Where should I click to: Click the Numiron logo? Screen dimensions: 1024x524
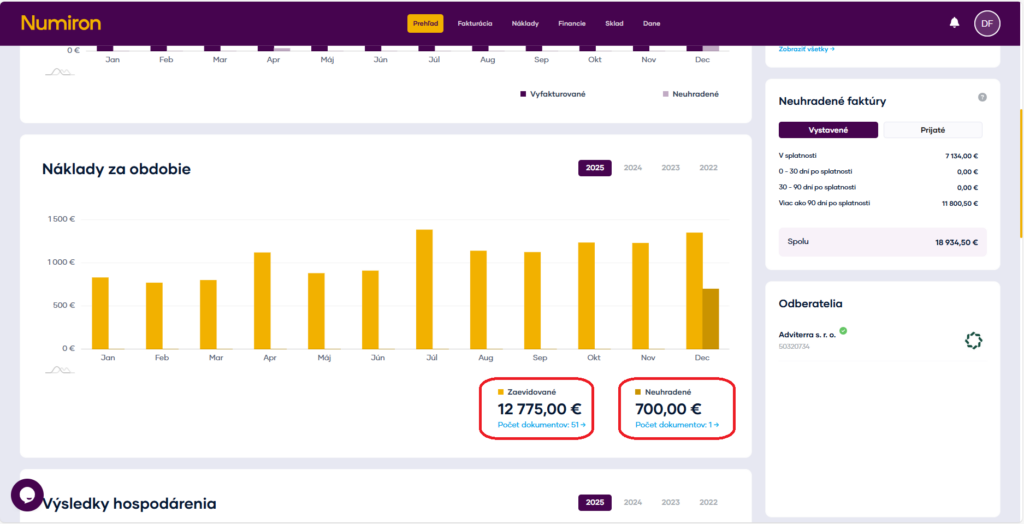[61, 23]
